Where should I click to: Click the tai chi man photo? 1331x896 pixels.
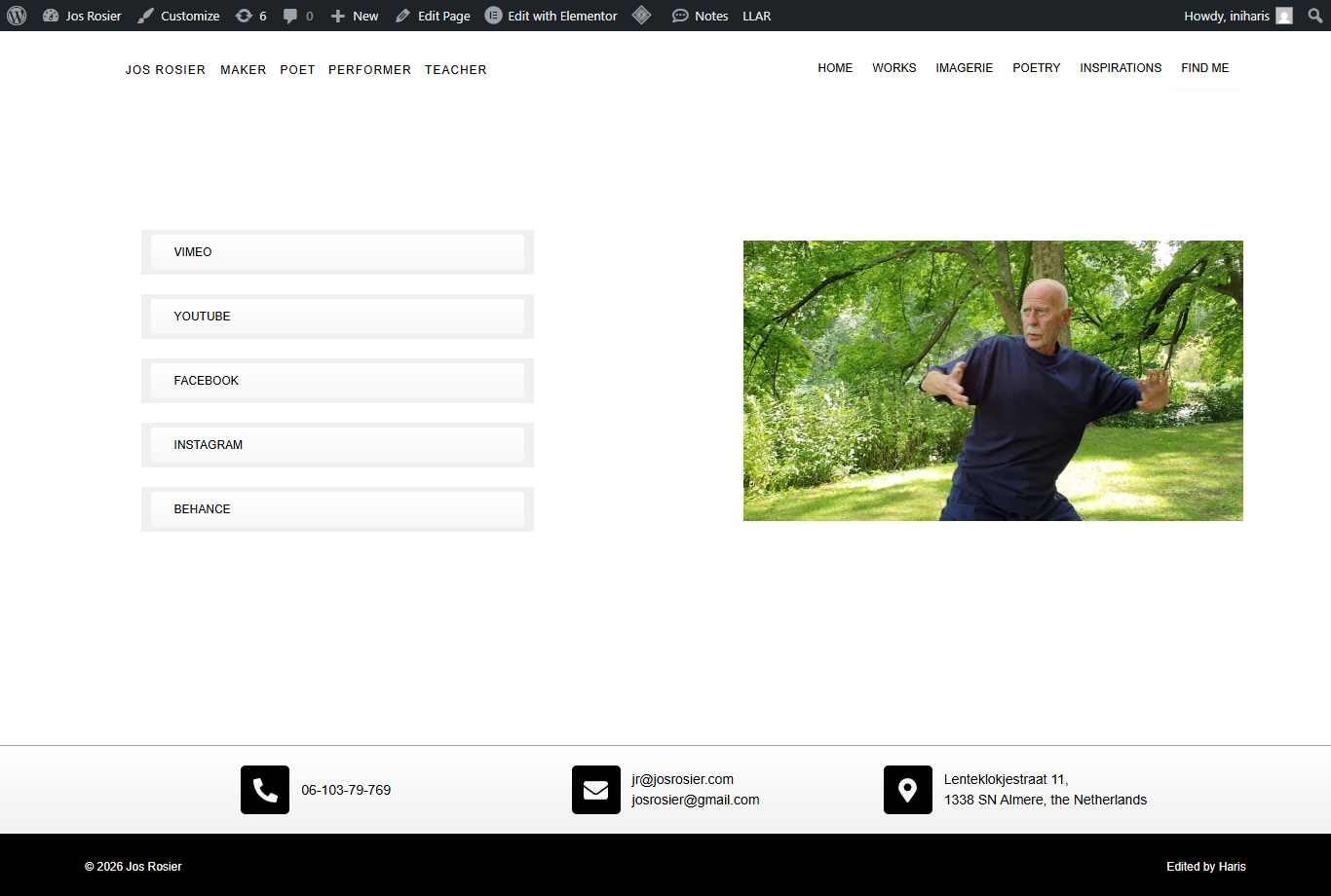pyautogui.click(x=993, y=381)
